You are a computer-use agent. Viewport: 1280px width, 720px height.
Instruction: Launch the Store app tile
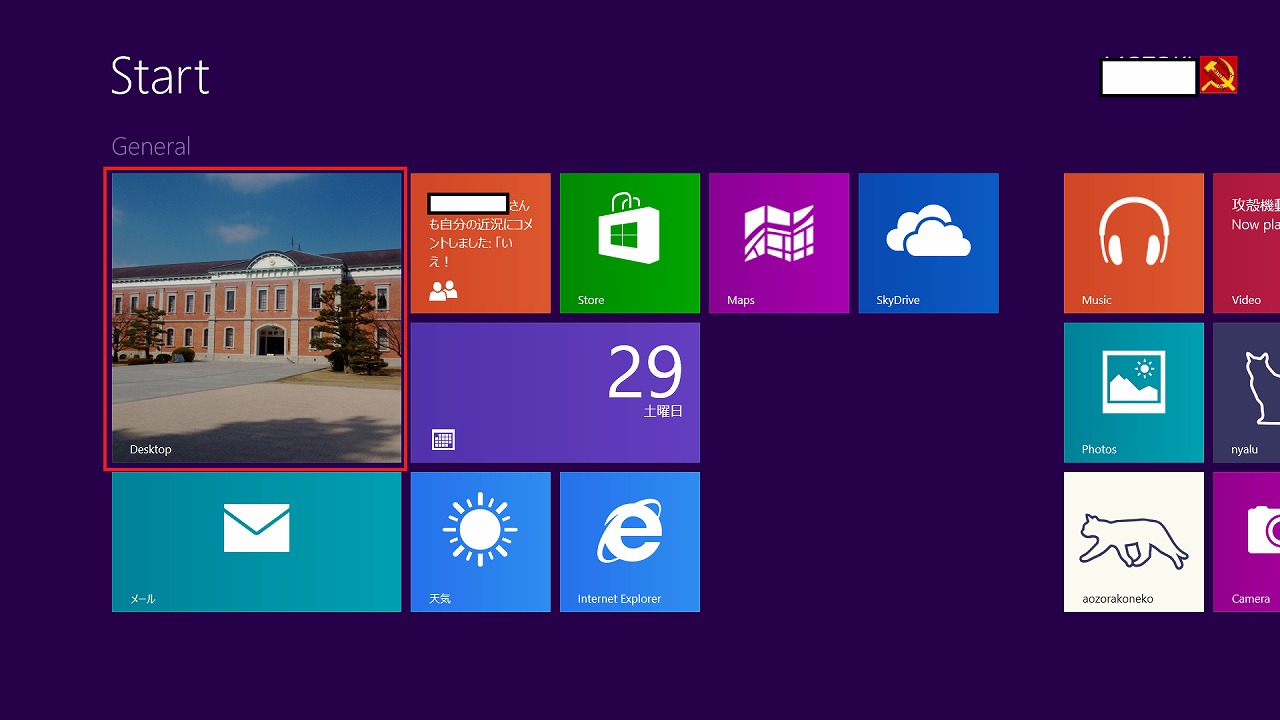pos(630,243)
